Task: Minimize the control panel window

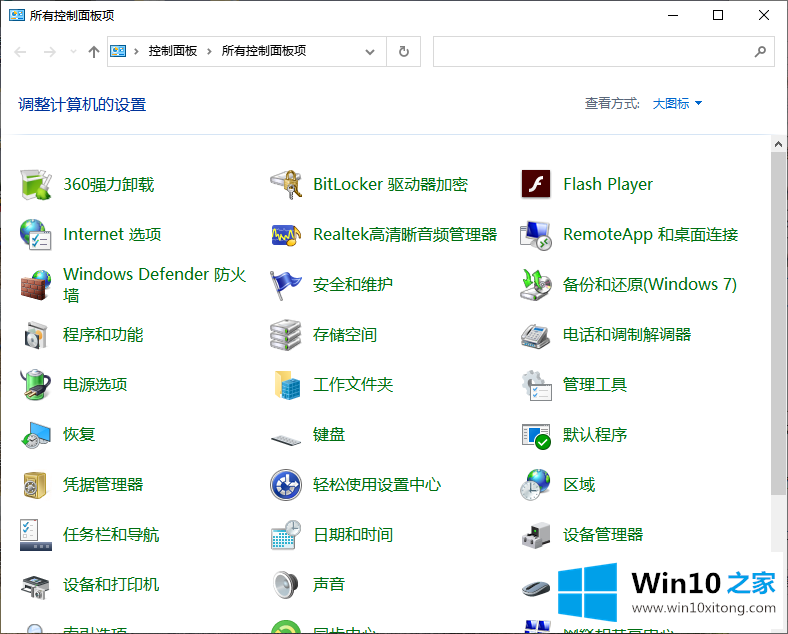Action: click(673, 16)
